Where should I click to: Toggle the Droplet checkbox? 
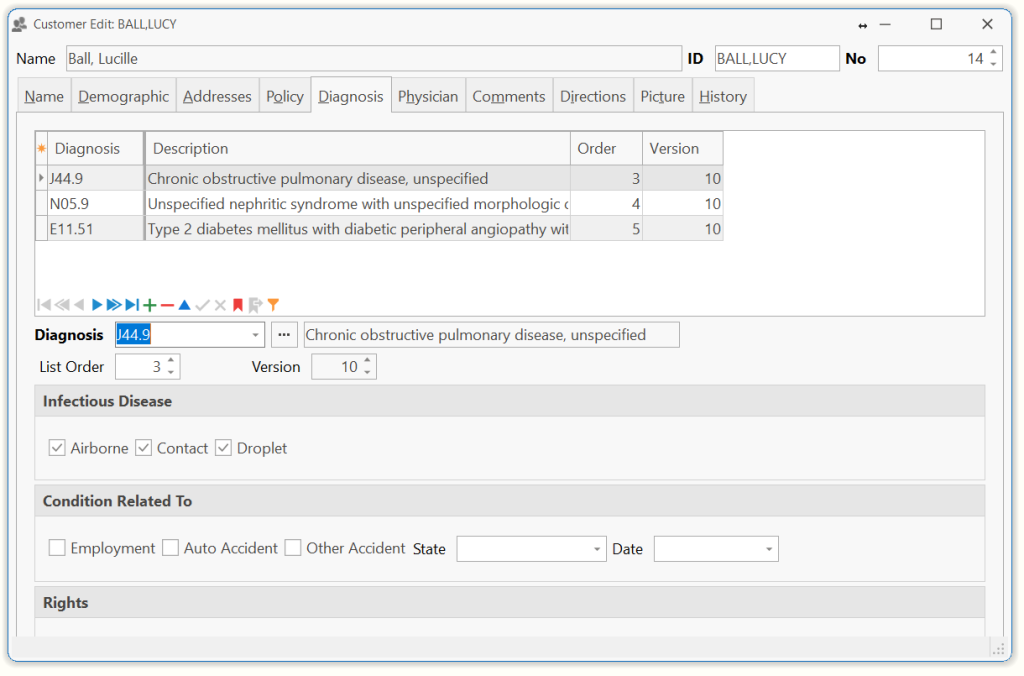pyautogui.click(x=224, y=448)
